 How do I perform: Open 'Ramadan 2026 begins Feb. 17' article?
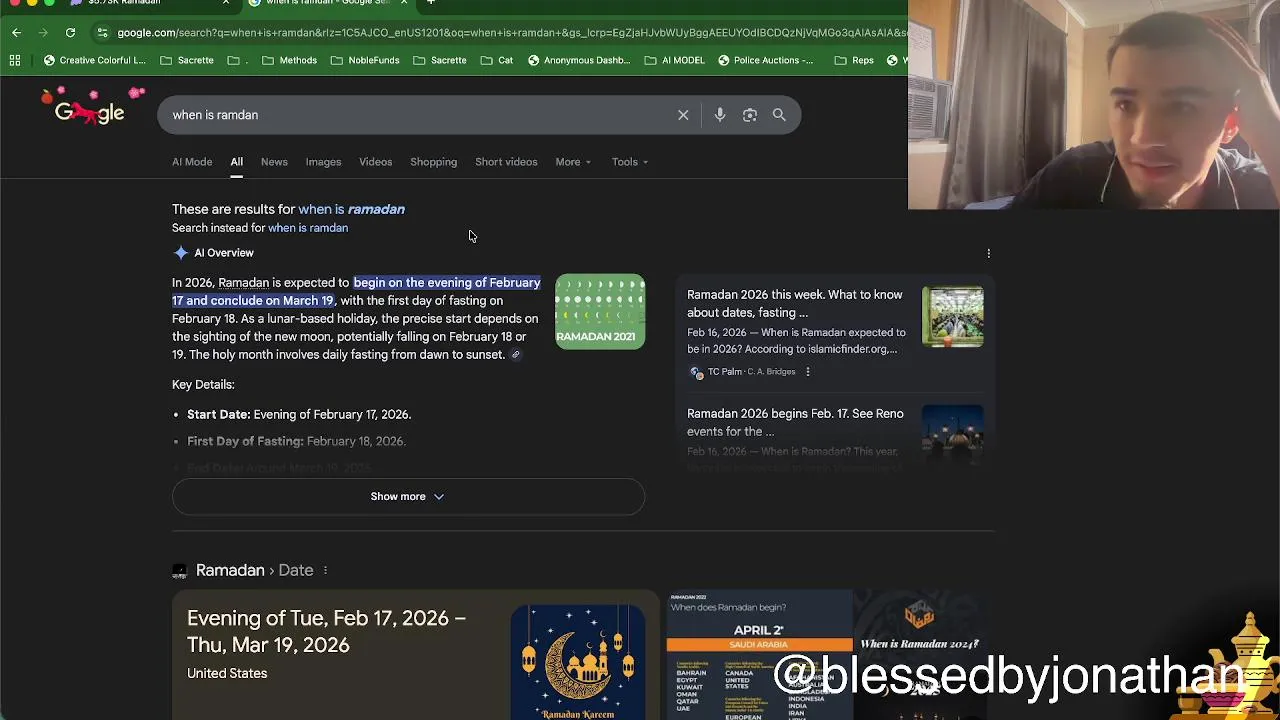[795, 422]
